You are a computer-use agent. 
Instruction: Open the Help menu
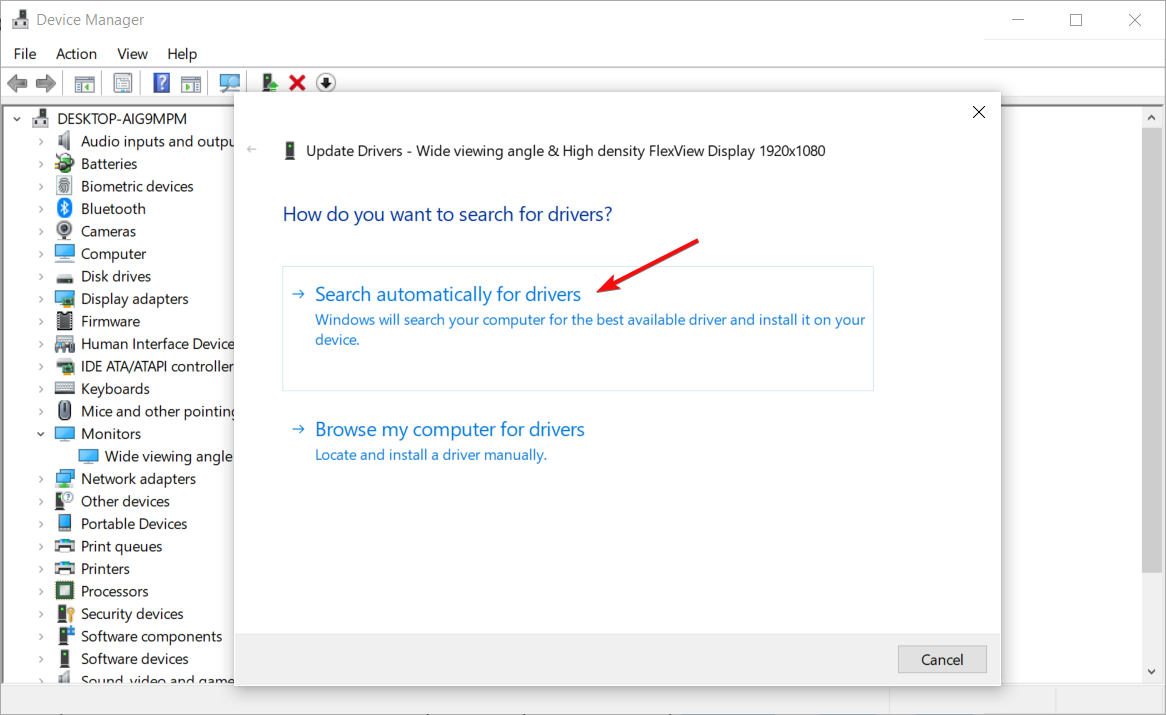click(181, 54)
